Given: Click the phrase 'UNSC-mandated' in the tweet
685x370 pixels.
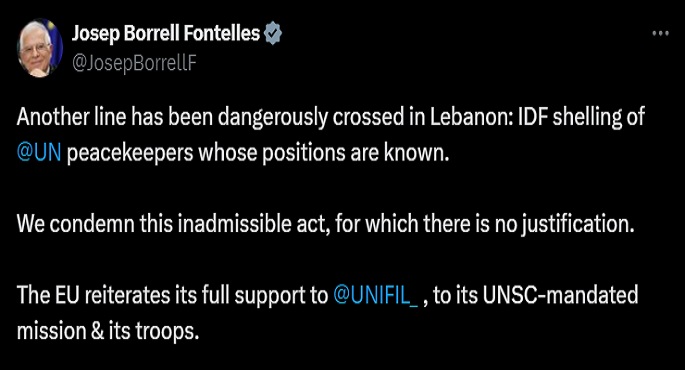Looking at the screenshot, I should coord(560,295).
